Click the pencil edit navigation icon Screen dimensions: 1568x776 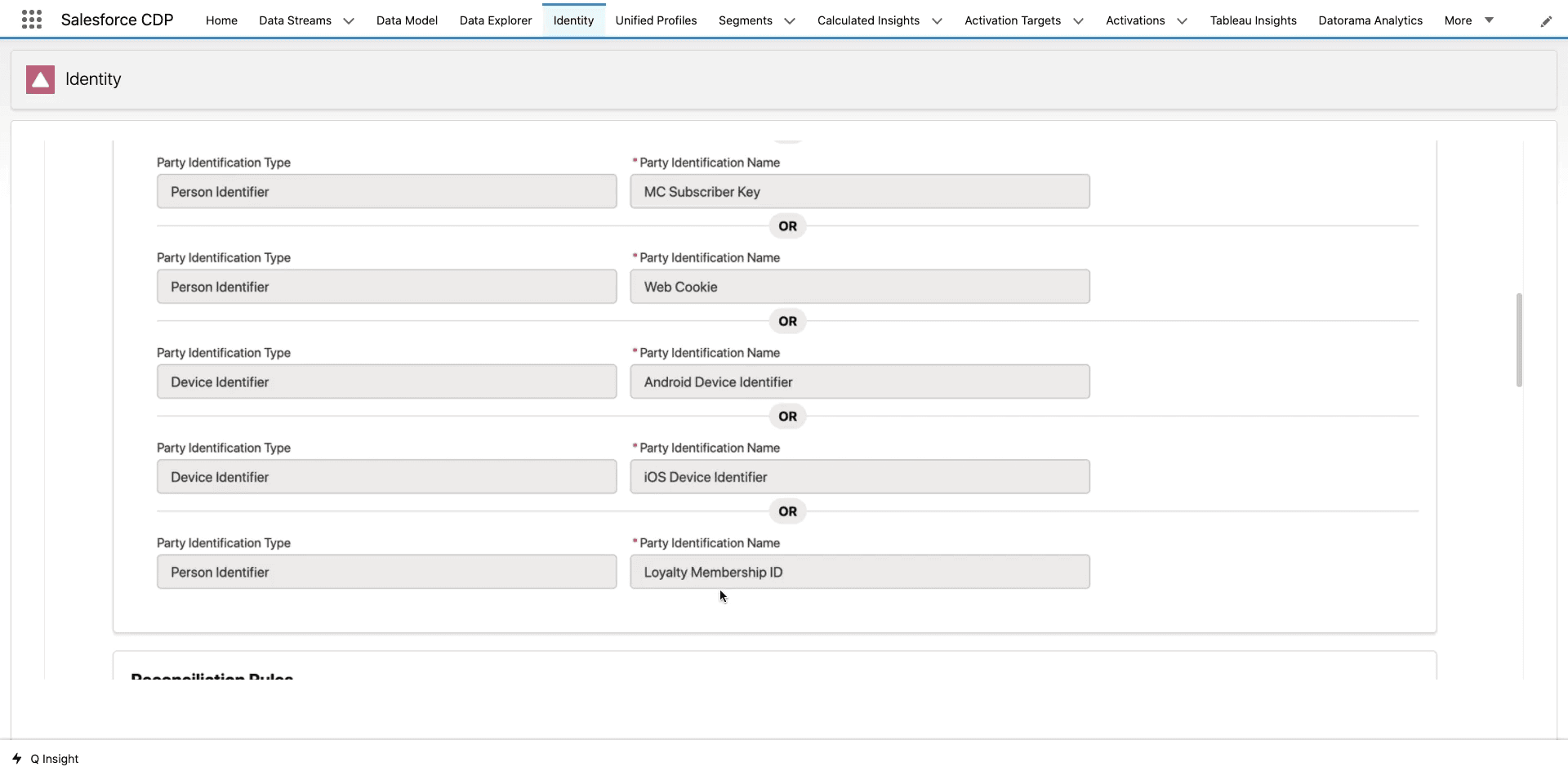1546,21
